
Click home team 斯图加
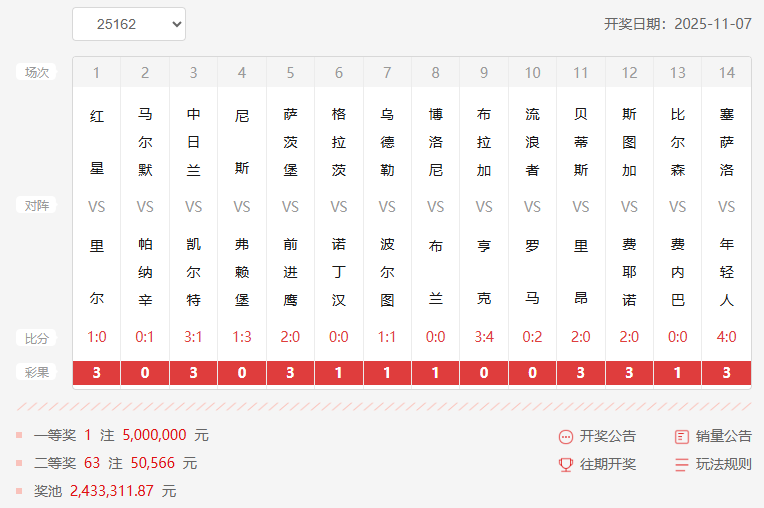pos(629,142)
